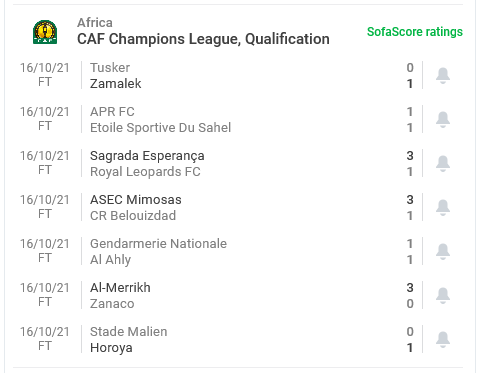
Task: Click bell icon for Gendarmerie Nationale match
Action: tap(443, 251)
